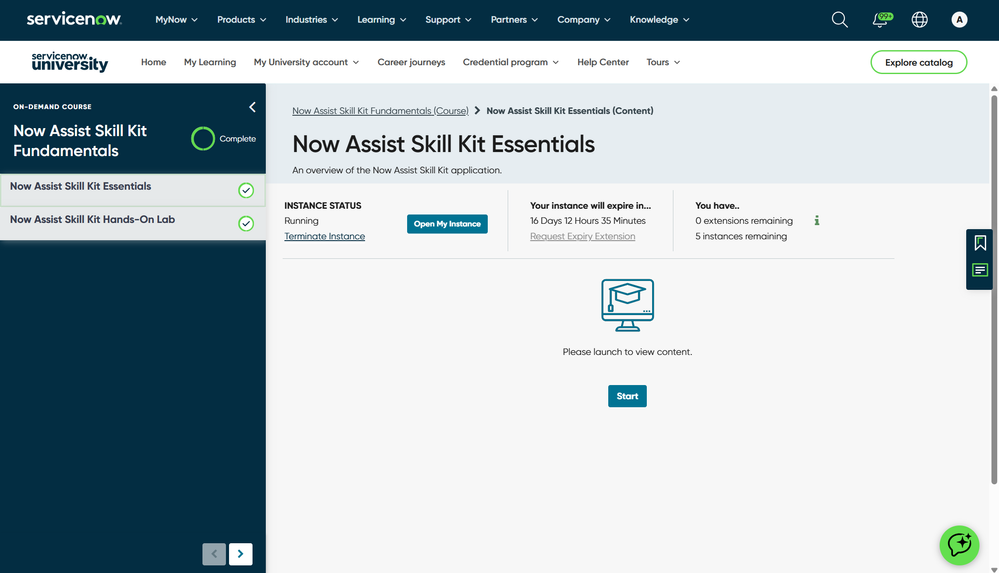Open My Learning
999x573 pixels.
point(210,62)
